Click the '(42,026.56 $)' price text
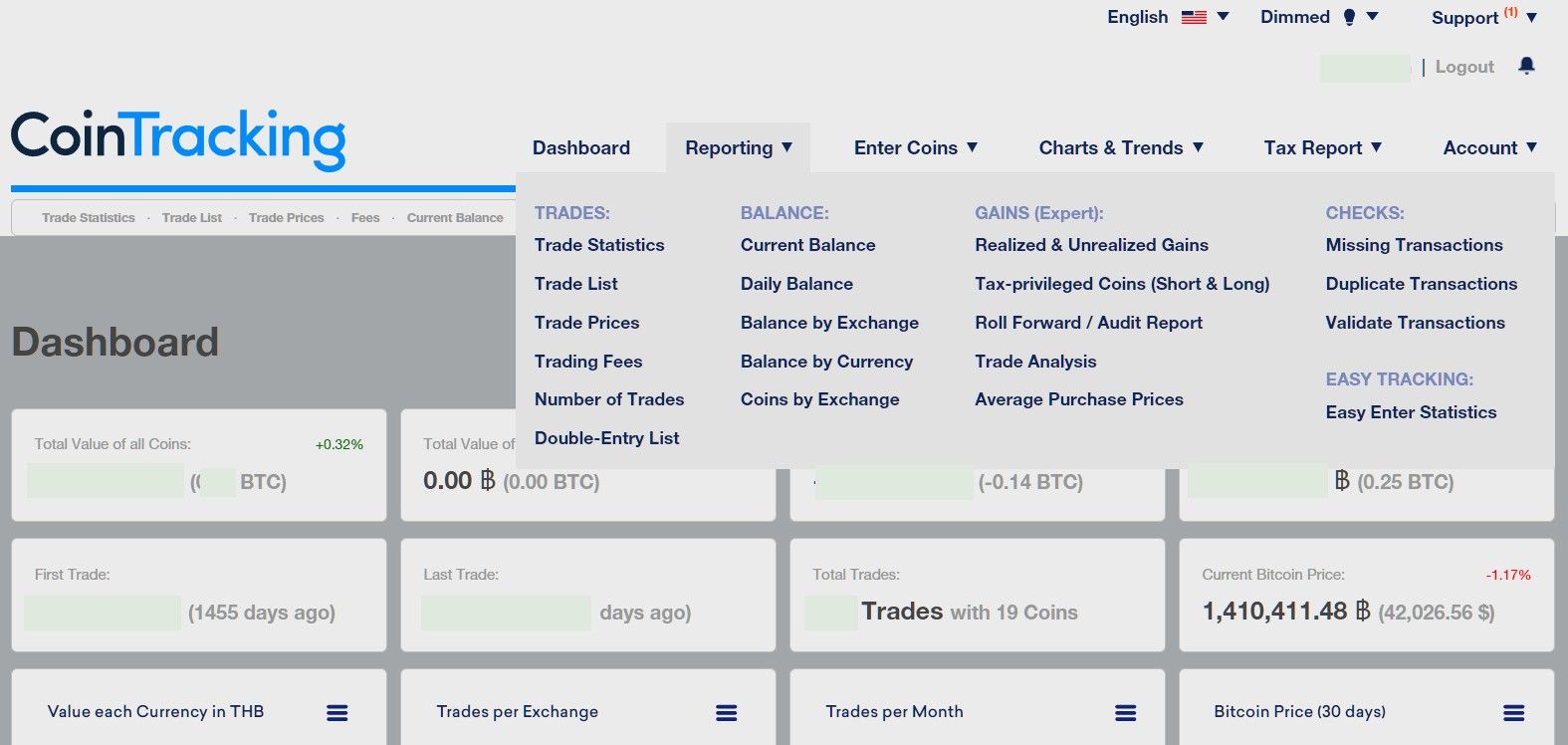 [x=1437, y=613]
